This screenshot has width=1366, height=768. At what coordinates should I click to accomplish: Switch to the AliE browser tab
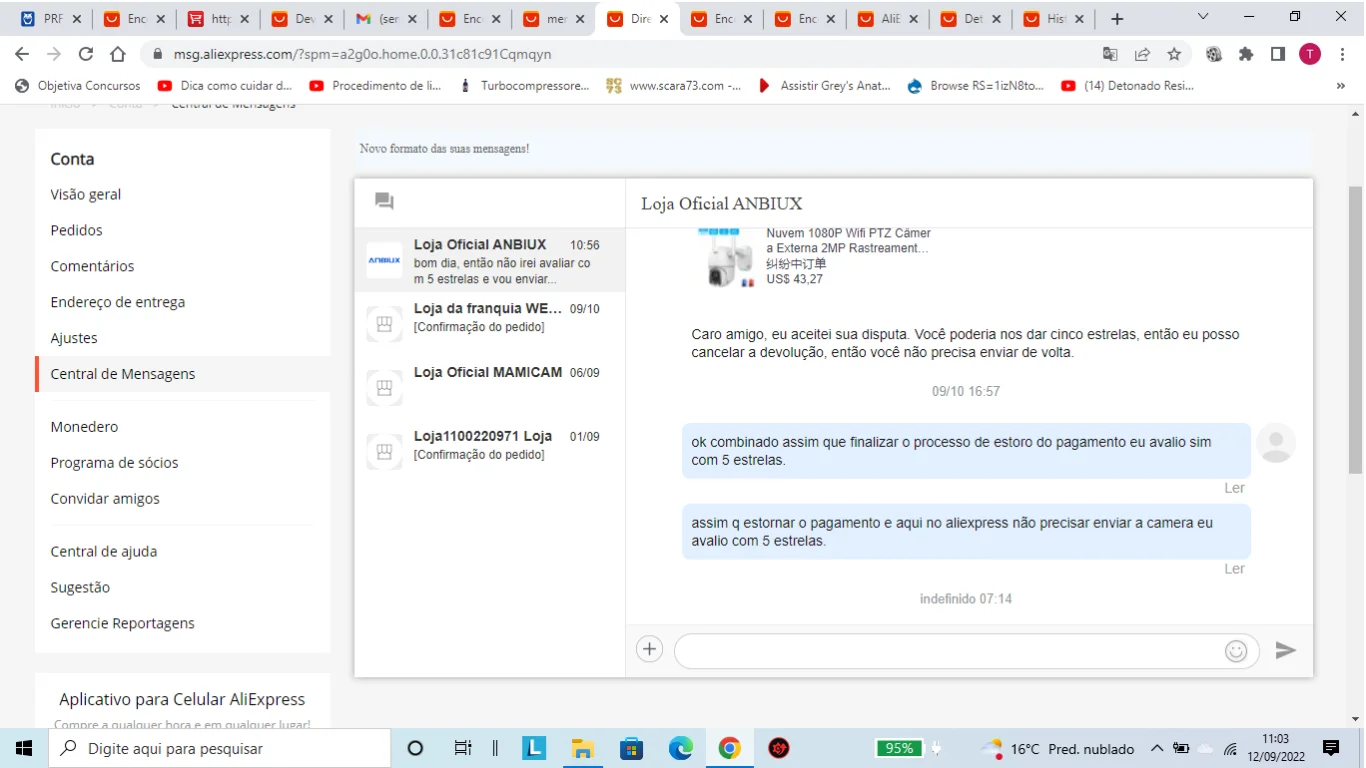[890, 19]
